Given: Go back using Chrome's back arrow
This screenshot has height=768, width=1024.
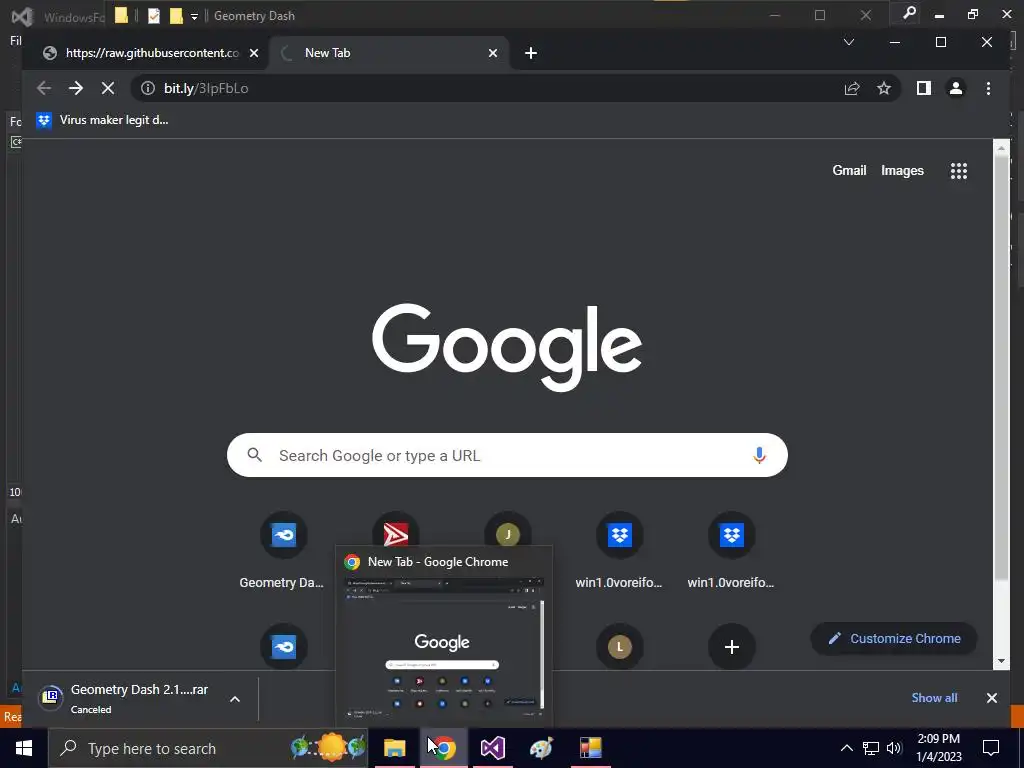Looking at the screenshot, I should pos(44,88).
